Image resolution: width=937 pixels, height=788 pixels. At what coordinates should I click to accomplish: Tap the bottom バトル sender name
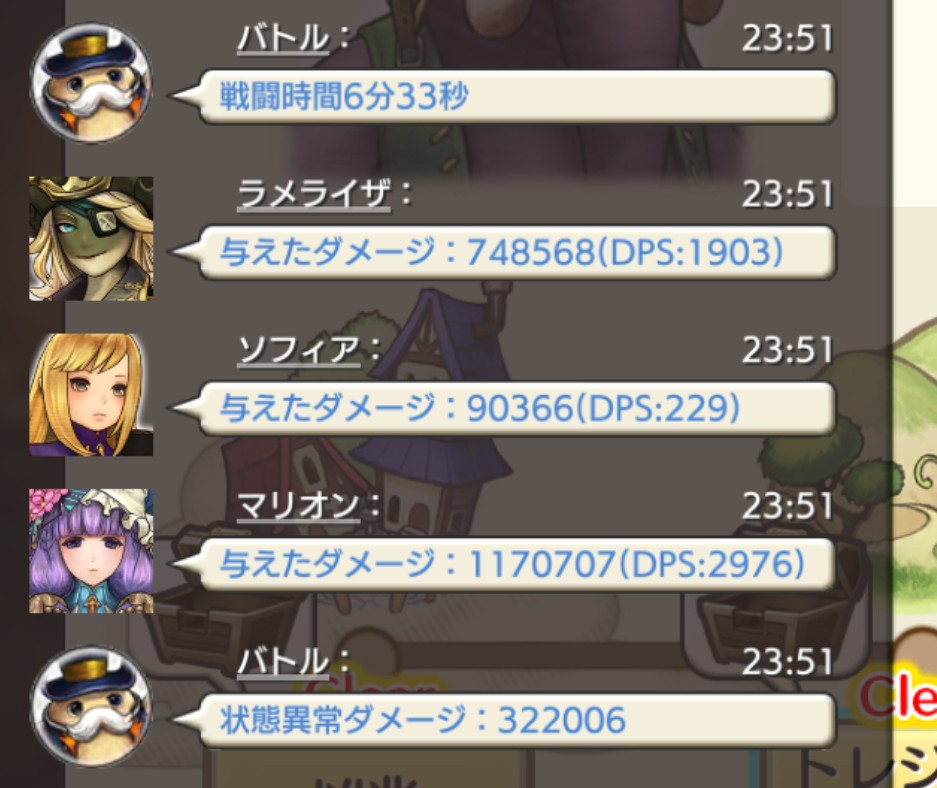click(283, 663)
